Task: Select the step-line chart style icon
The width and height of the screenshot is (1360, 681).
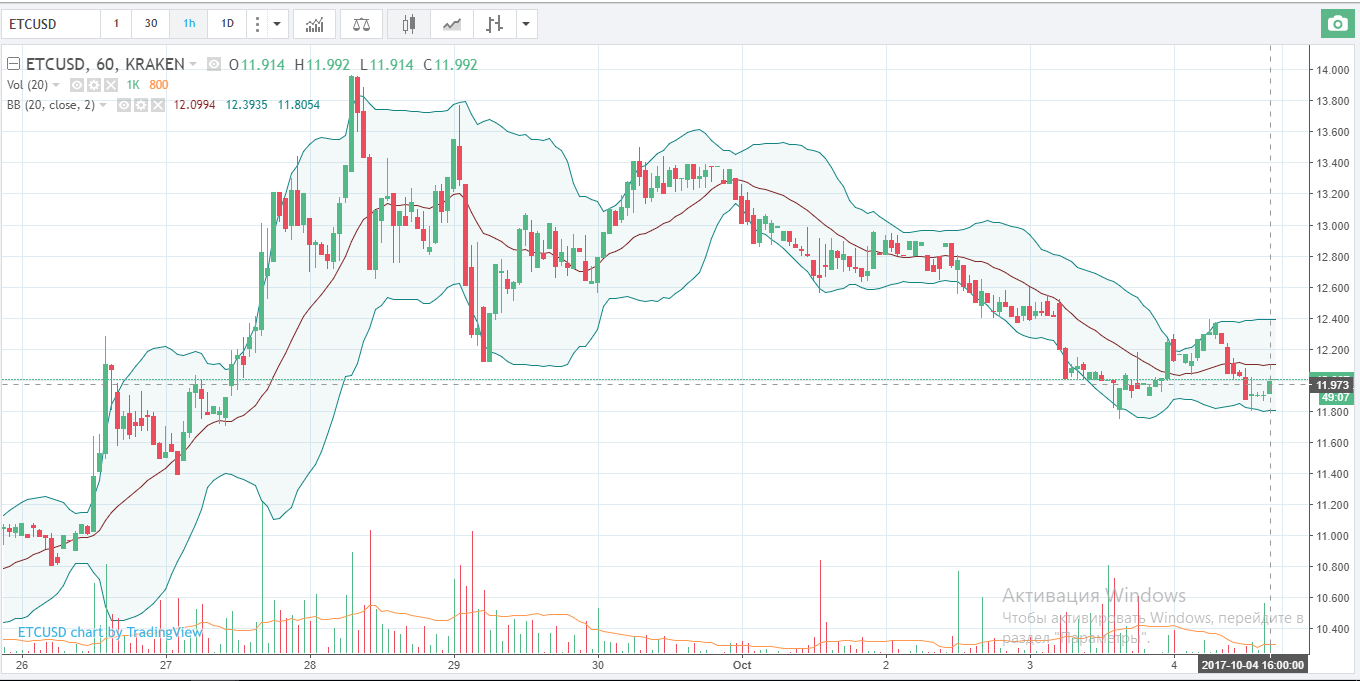Action: 492,23
